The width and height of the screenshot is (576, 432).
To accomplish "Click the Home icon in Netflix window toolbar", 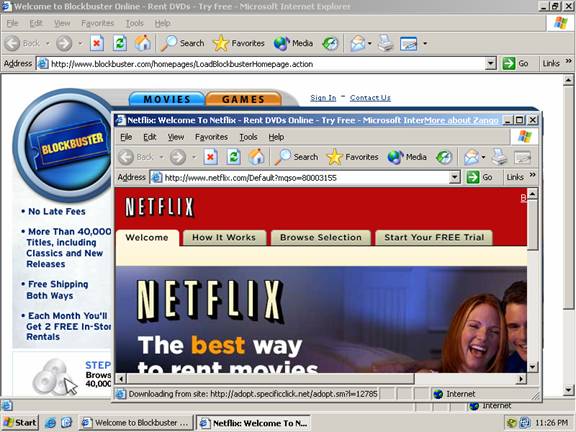I will 256,157.
